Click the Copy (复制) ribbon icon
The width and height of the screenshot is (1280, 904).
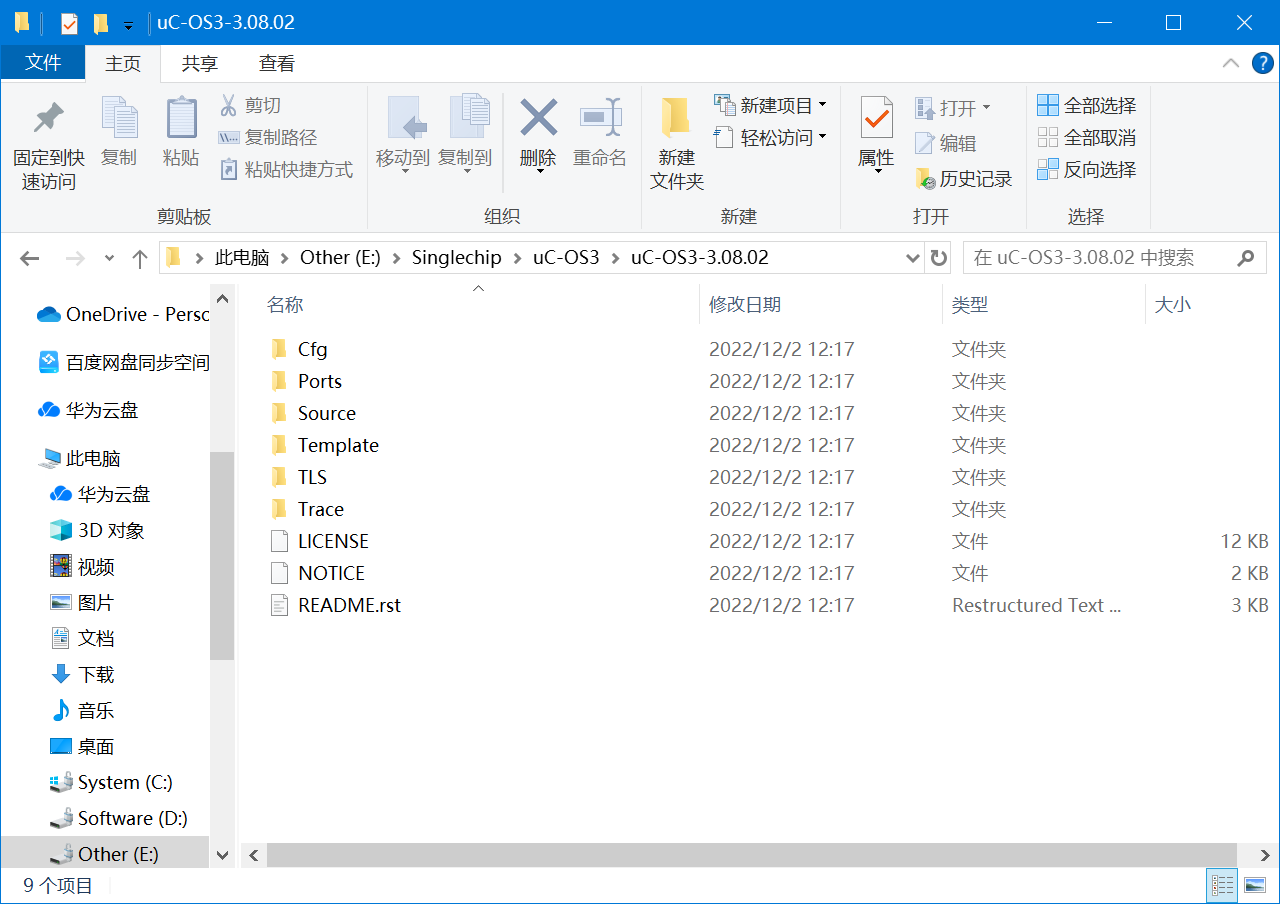tap(119, 118)
